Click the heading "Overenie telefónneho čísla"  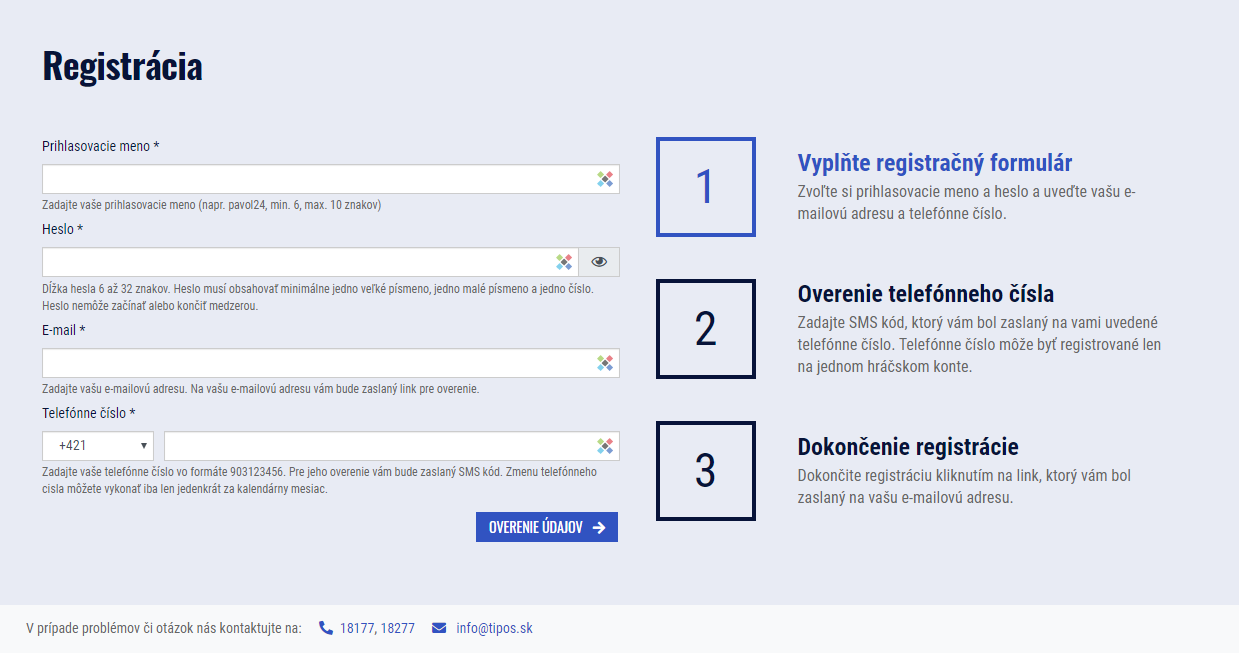pos(926,294)
